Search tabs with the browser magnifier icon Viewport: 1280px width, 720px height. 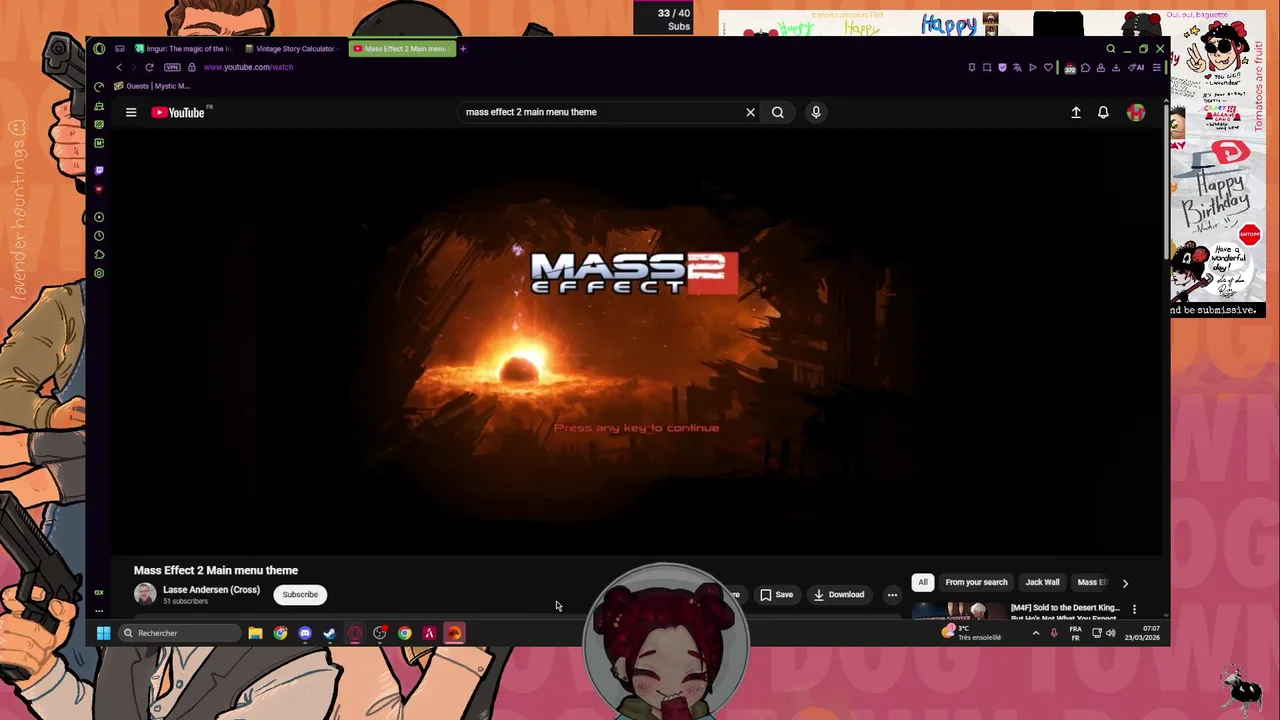1110,48
